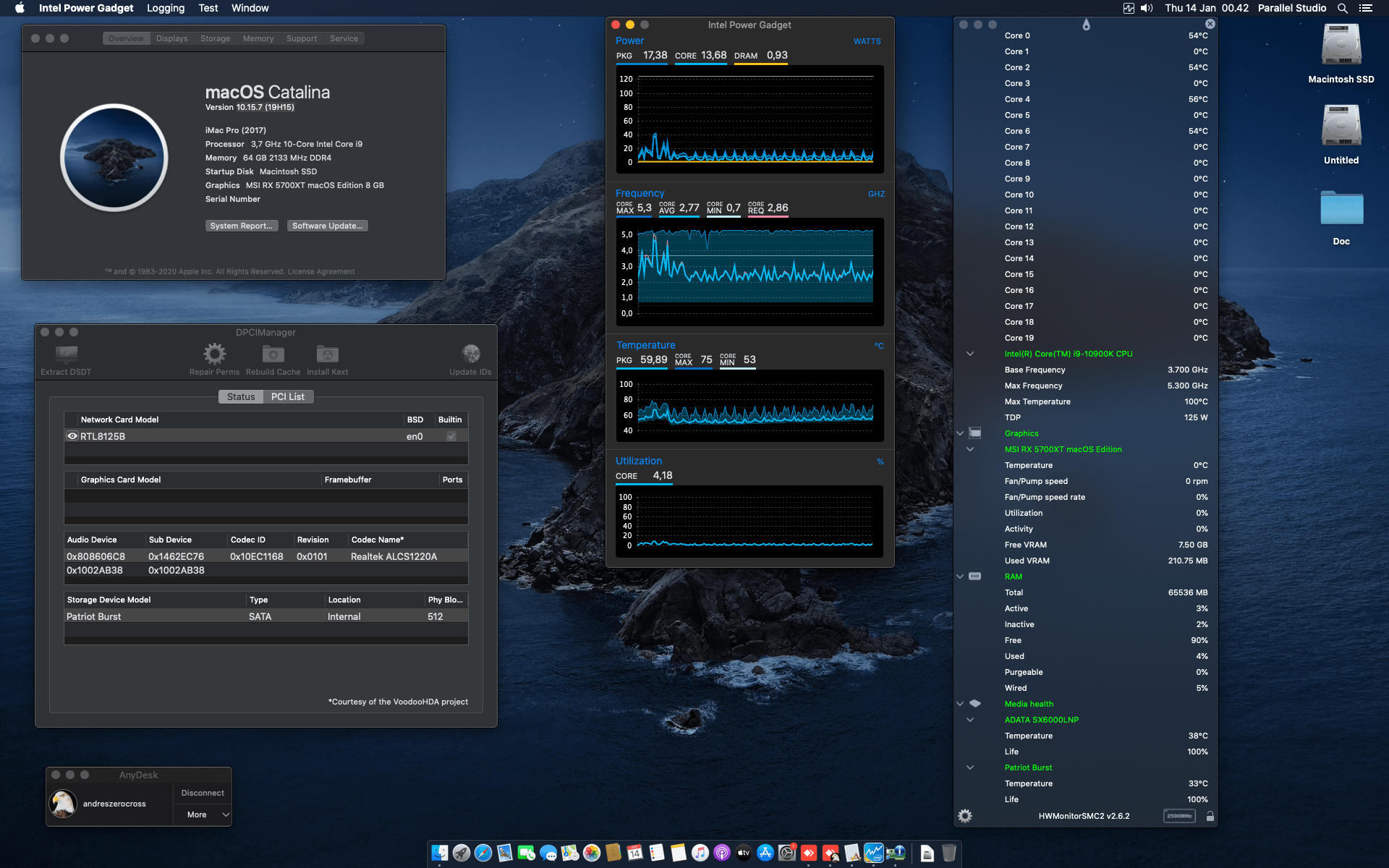The image size is (1389, 868).
Task: Switch to Memory tab
Action: pyautogui.click(x=258, y=38)
